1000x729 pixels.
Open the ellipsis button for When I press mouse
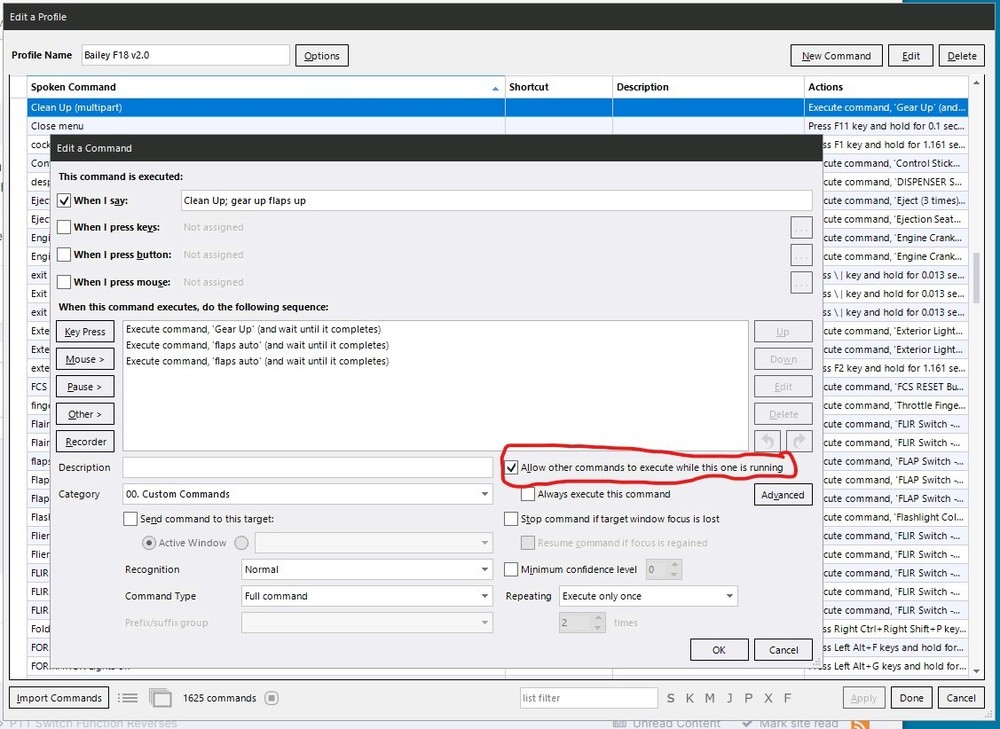(801, 283)
